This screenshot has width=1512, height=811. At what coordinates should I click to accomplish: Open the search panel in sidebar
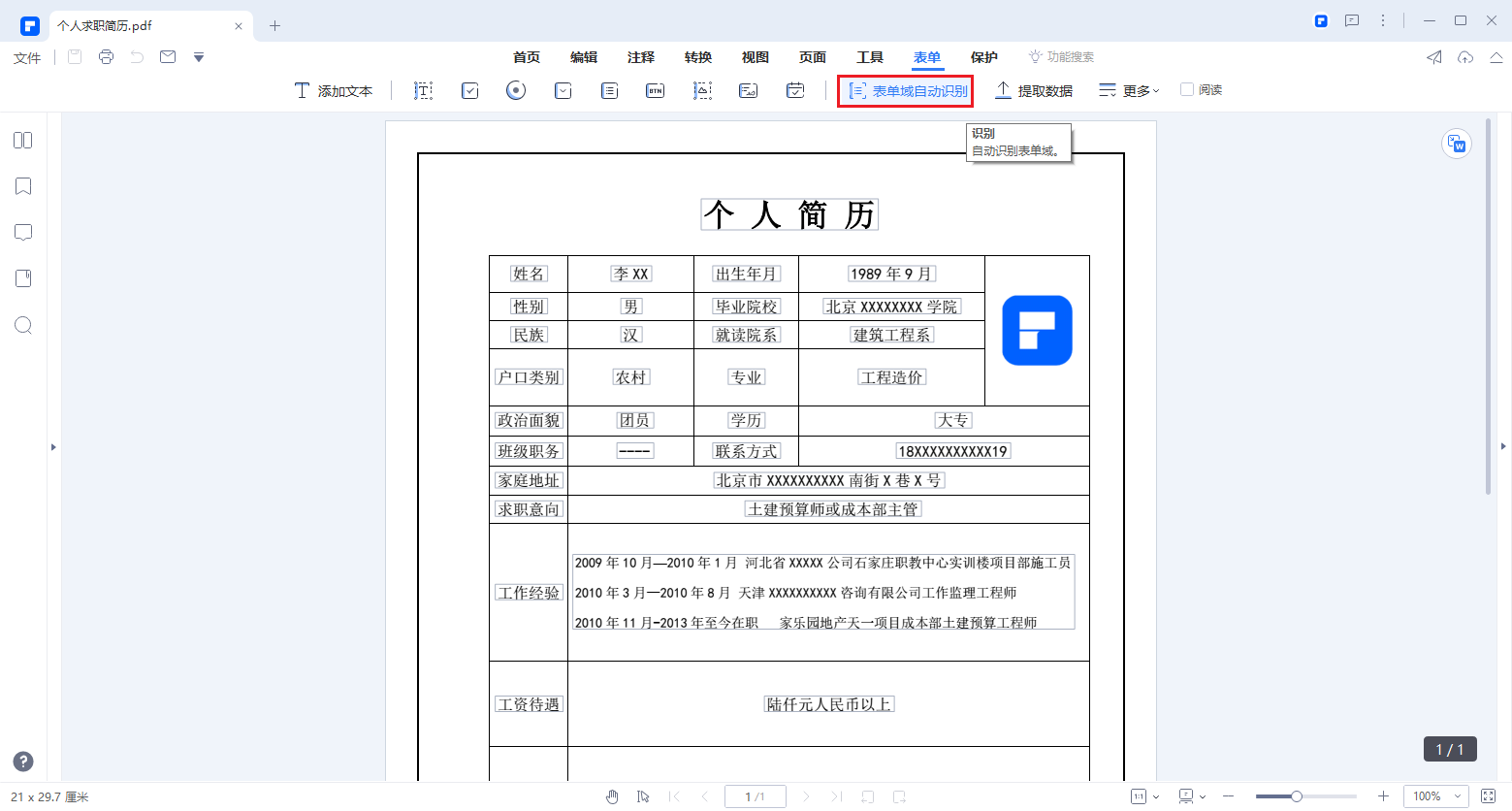[22, 325]
